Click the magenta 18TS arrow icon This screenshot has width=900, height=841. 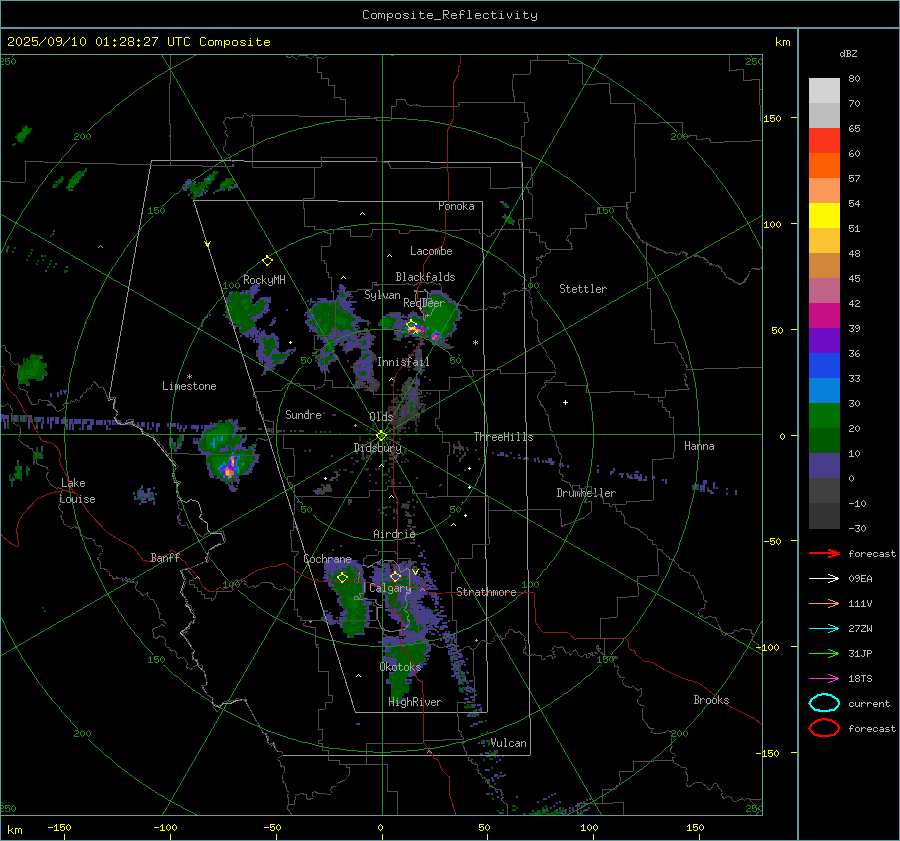pos(824,678)
